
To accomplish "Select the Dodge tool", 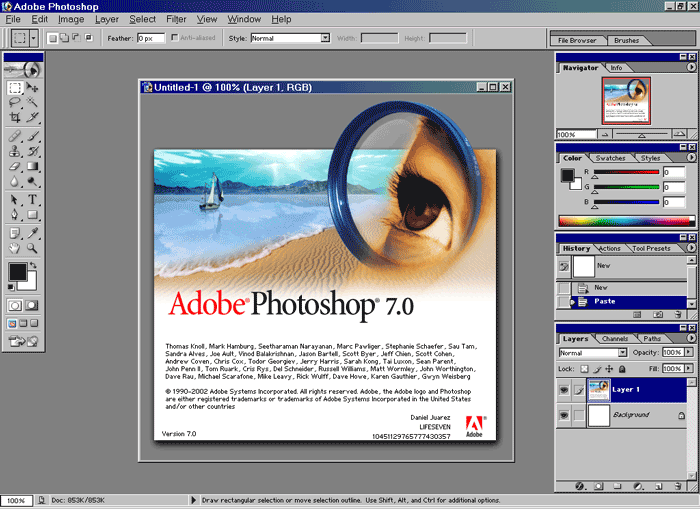I will 32,181.
